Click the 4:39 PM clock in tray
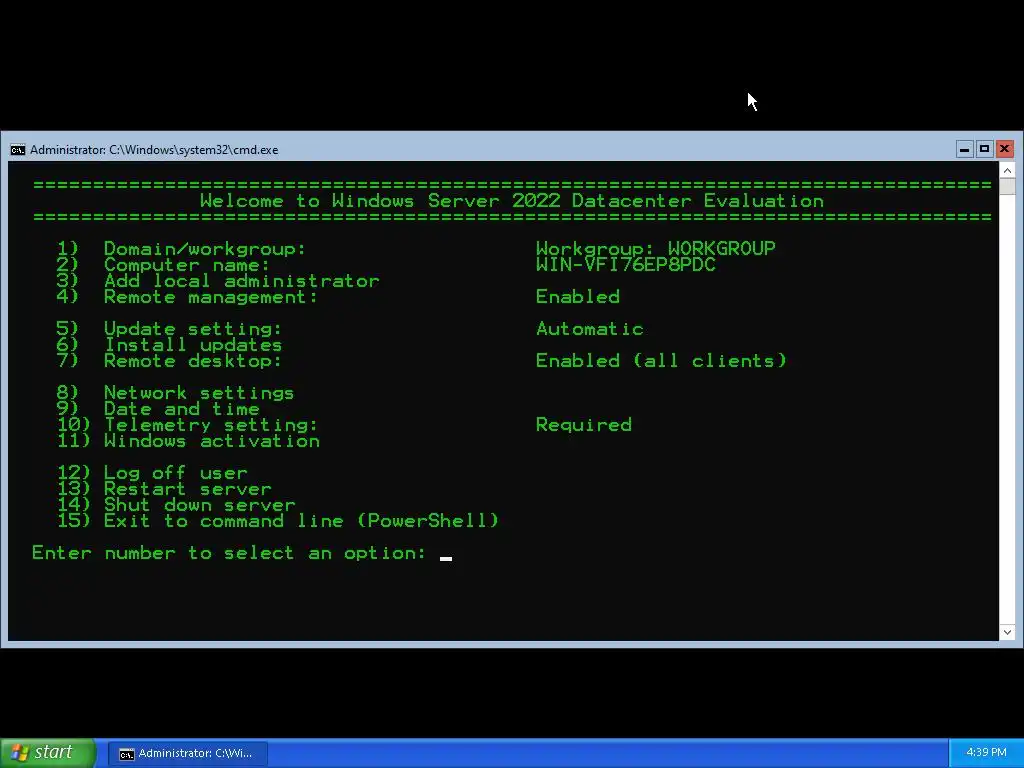1024x768 pixels. pyautogui.click(x=986, y=753)
